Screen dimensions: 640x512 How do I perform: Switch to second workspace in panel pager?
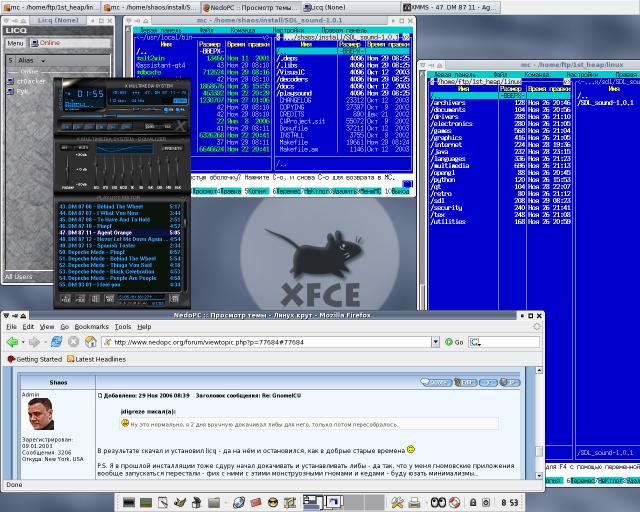(x=333, y=502)
